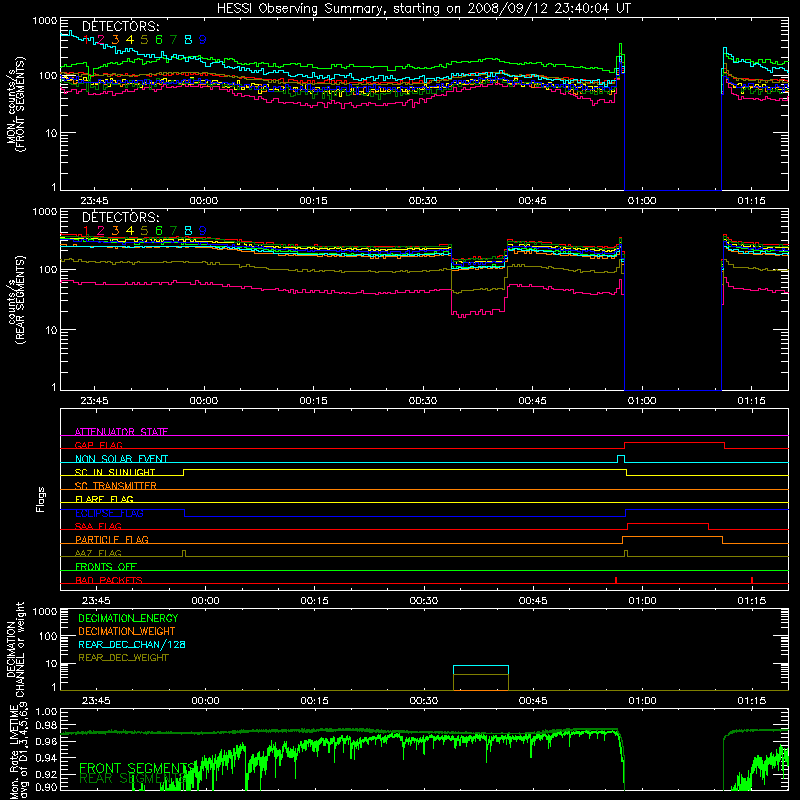Pick detector 4 label in rear segments legend
800x800 pixels.
pos(130,231)
